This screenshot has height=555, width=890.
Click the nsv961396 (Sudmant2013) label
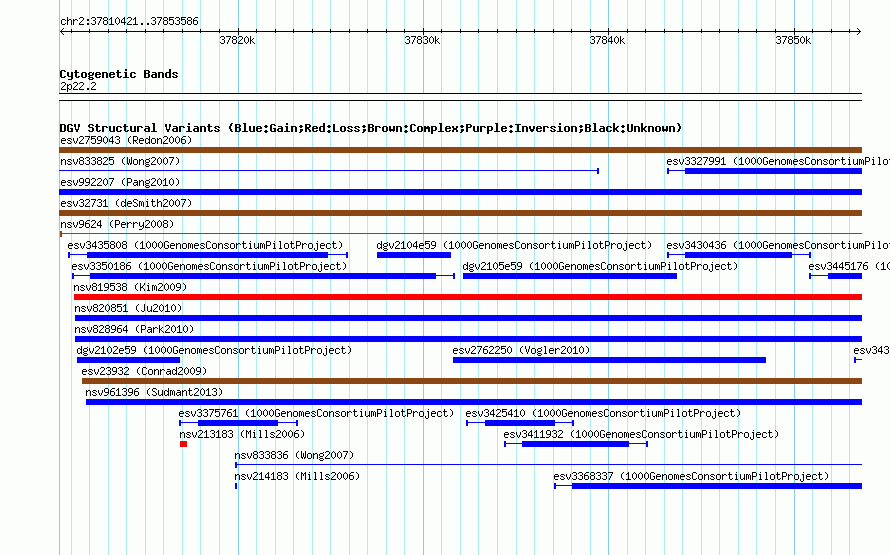[x=154, y=392]
